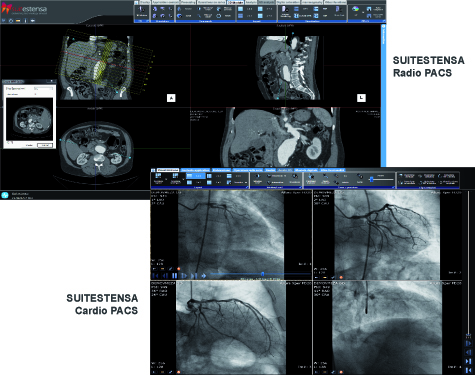Click the first layout icon in Radio PACS toolbar
The image size is (475, 375).
(240, 9)
